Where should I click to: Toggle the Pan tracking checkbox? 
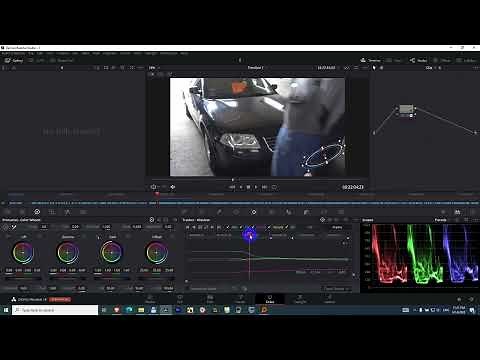(228, 227)
